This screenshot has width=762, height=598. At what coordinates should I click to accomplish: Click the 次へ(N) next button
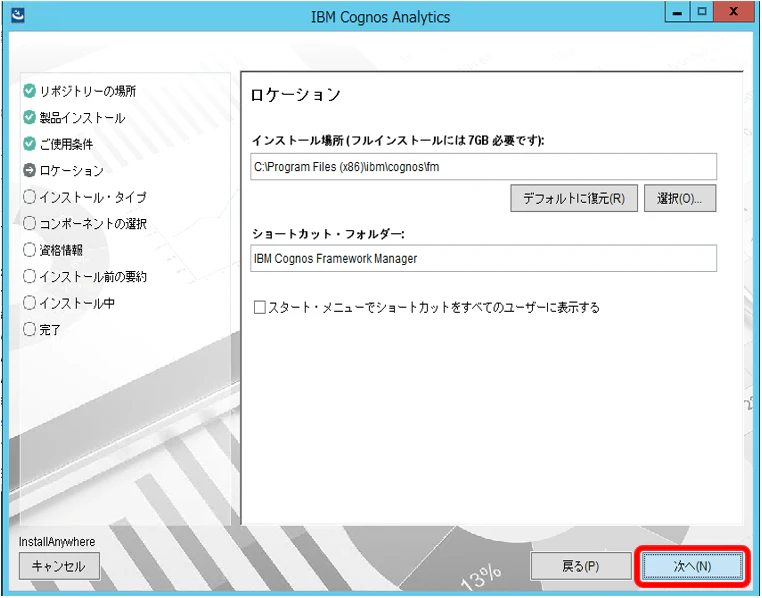coord(693,566)
